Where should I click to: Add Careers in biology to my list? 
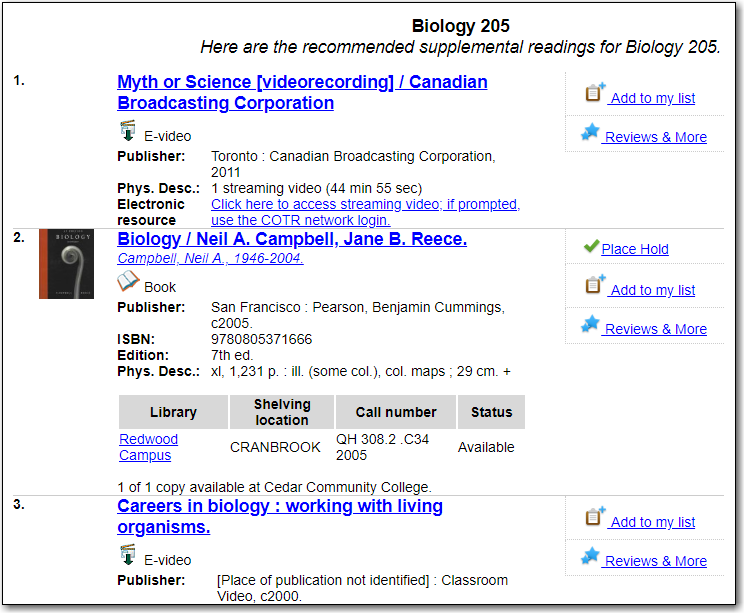(x=652, y=522)
